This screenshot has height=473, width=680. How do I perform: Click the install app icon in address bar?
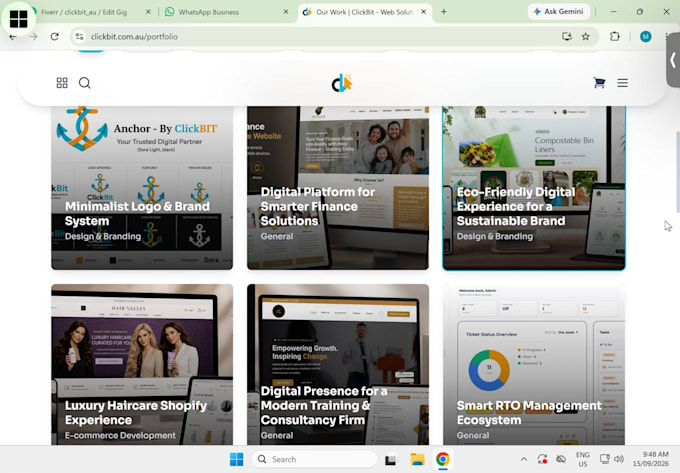coord(567,36)
